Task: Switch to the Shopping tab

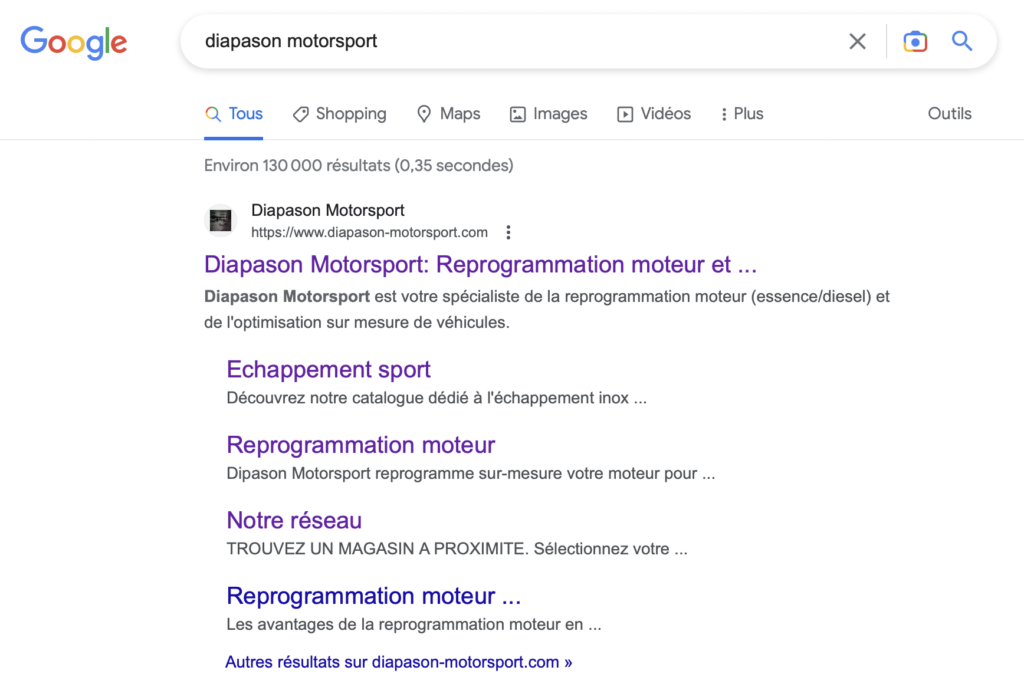Action: coord(340,114)
